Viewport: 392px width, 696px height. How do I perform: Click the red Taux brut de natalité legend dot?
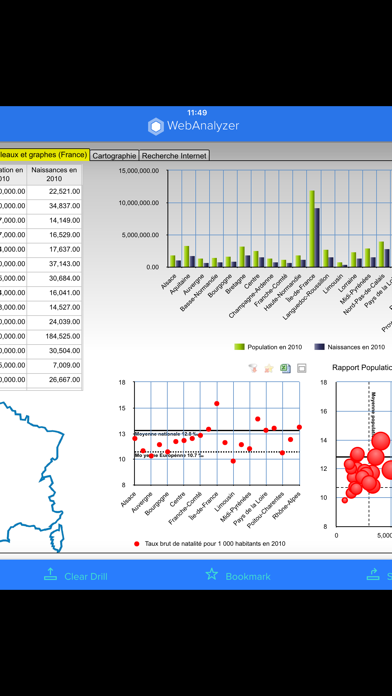click(x=137, y=544)
